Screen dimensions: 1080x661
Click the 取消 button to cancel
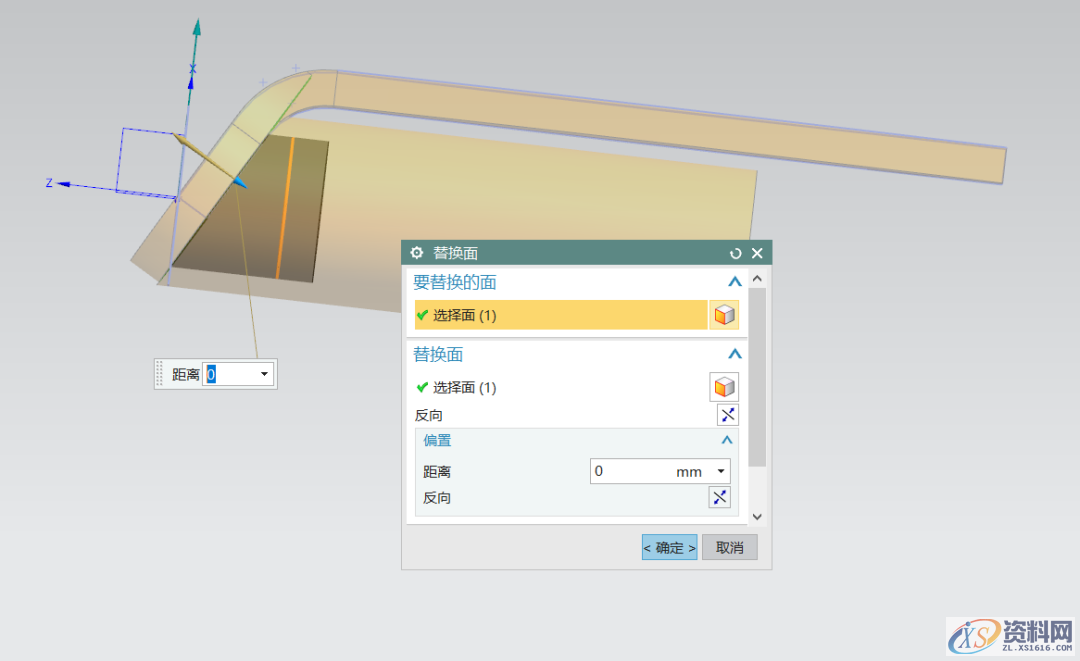click(x=729, y=546)
